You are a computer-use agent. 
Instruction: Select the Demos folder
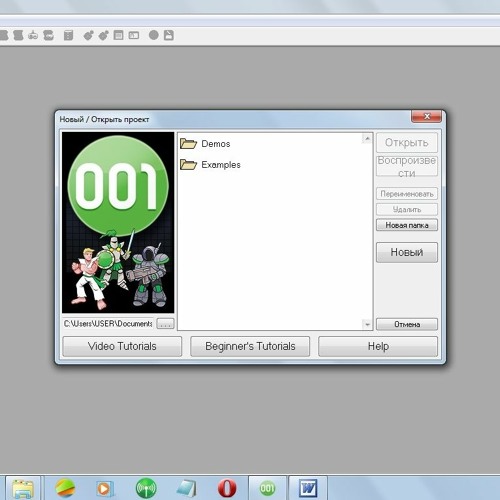click(205, 144)
